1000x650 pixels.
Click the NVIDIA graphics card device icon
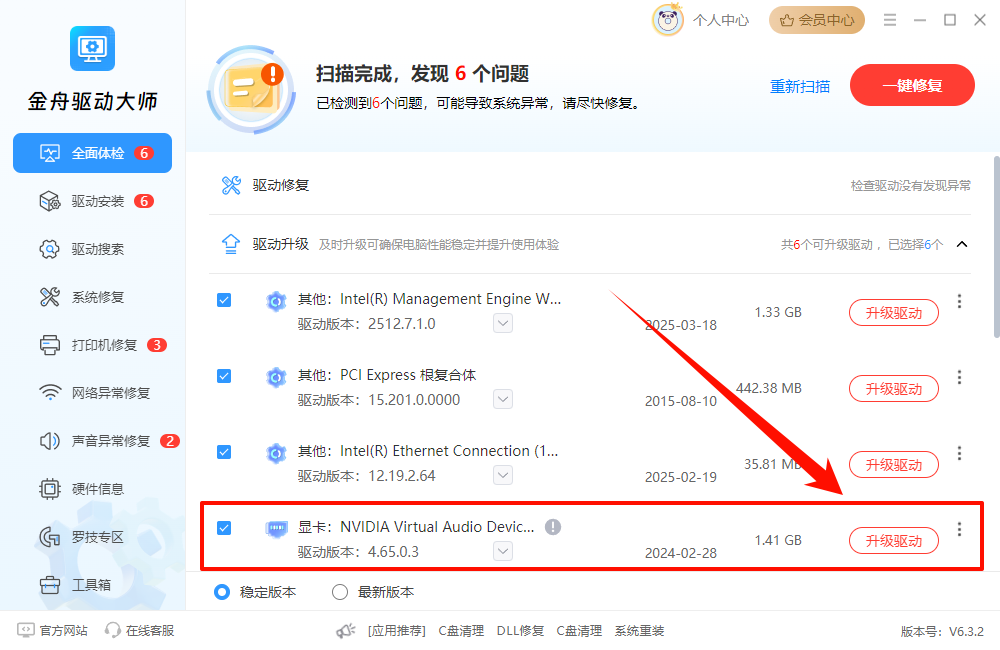[x=276, y=529]
